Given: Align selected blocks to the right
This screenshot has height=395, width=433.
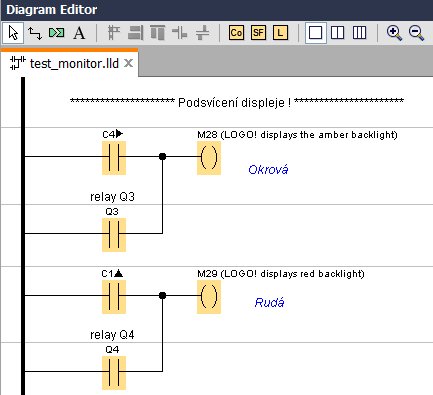Looking at the screenshot, I should point(136,33).
